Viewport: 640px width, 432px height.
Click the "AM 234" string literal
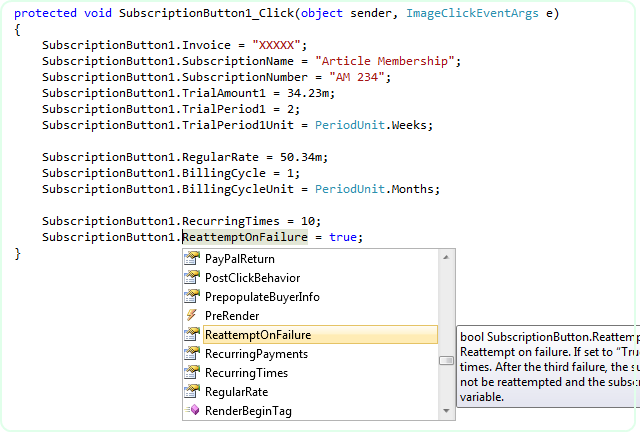[x=357, y=77]
